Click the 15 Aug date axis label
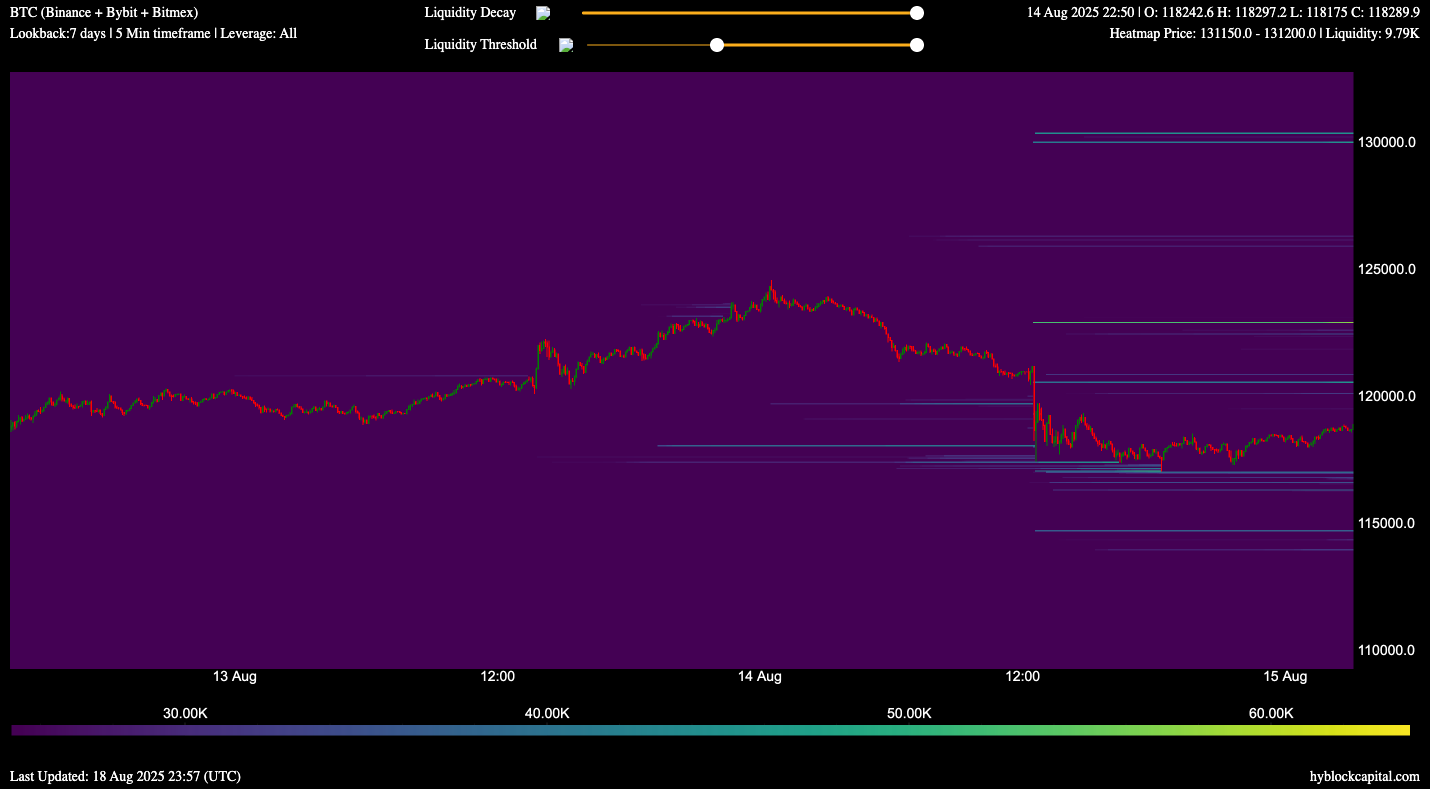The width and height of the screenshot is (1430, 789). [x=1285, y=677]
